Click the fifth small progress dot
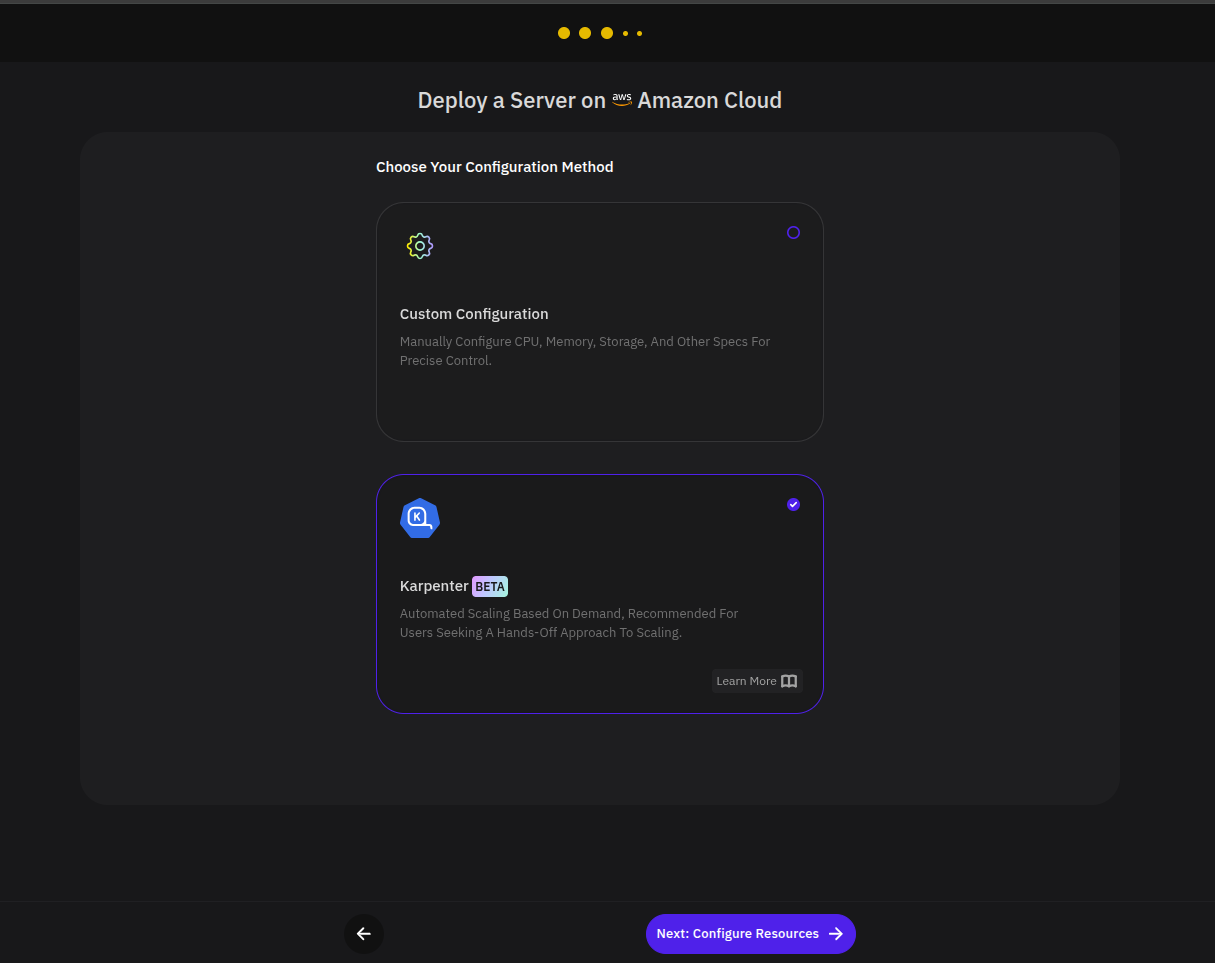 click(639, 33)
